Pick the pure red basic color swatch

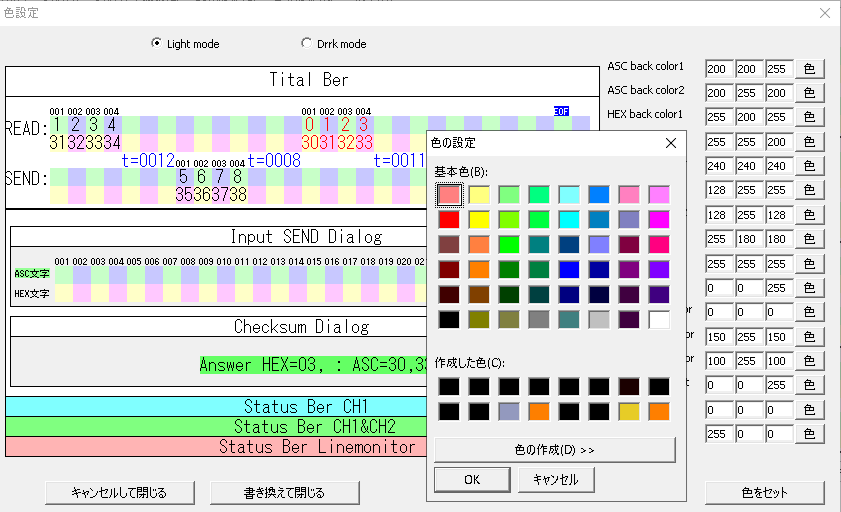click(x=449, y=219)
